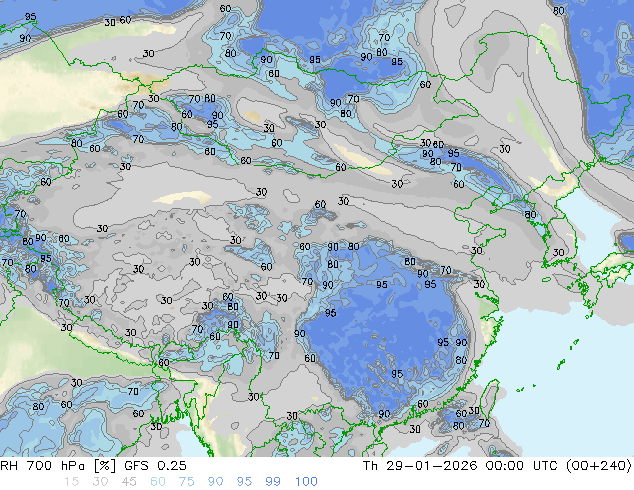Select the 90 value in the legend
The image size is (634, 490).
215,482
